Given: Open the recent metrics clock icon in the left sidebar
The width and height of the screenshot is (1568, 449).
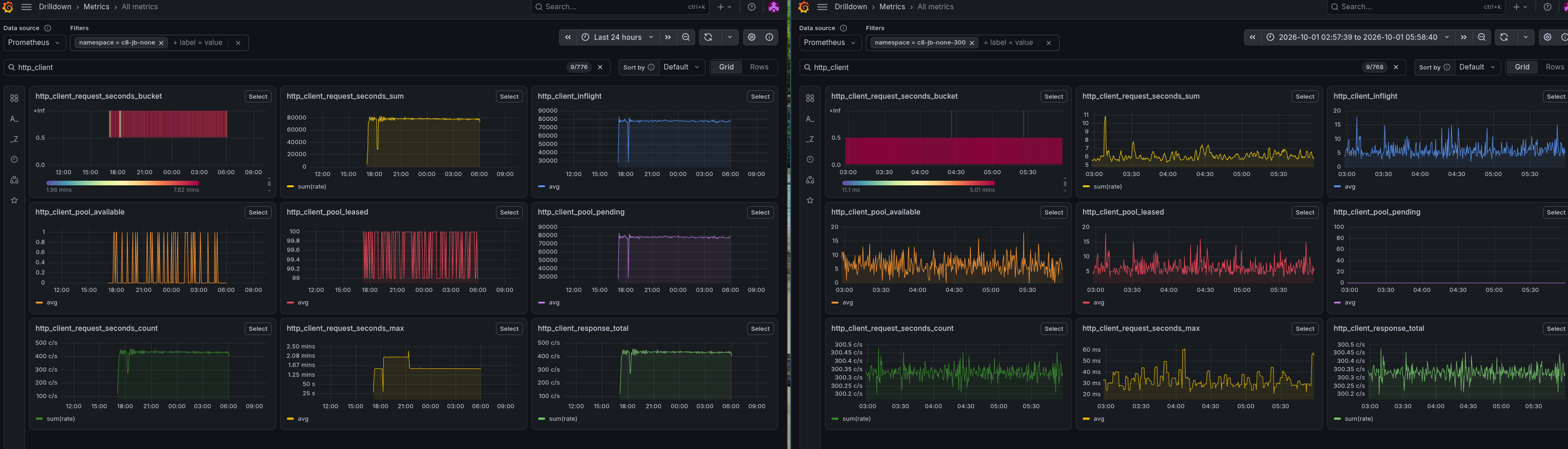Looking at the screenshot, I should (15, 159).
